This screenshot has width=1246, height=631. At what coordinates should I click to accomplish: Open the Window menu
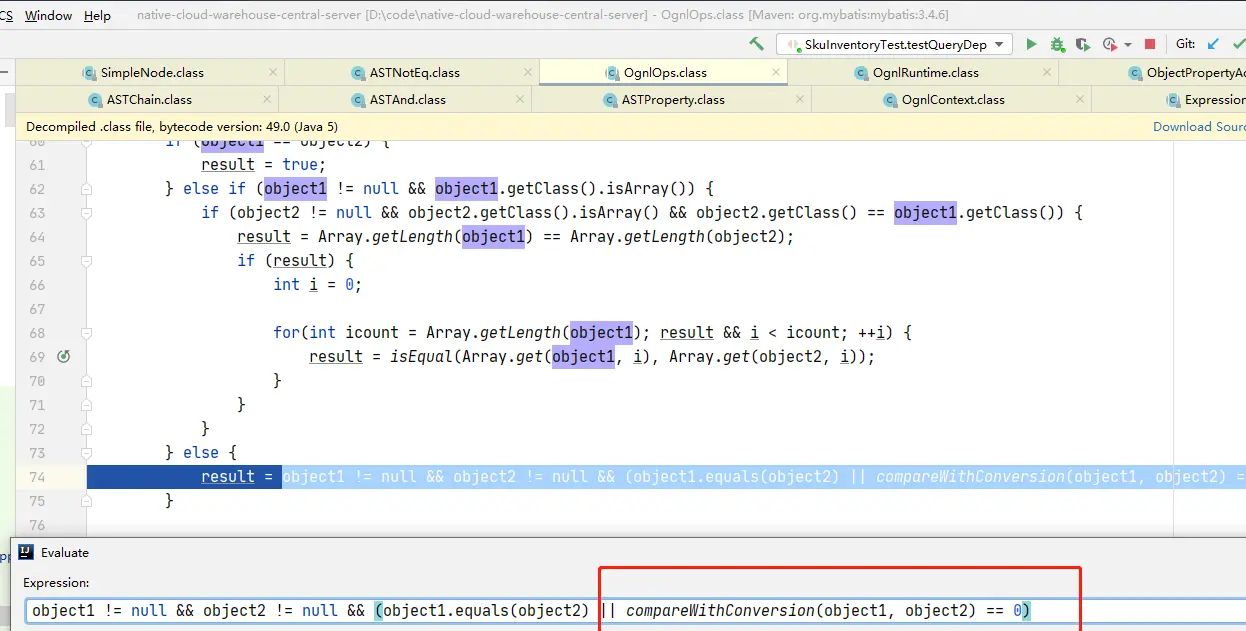48,15
